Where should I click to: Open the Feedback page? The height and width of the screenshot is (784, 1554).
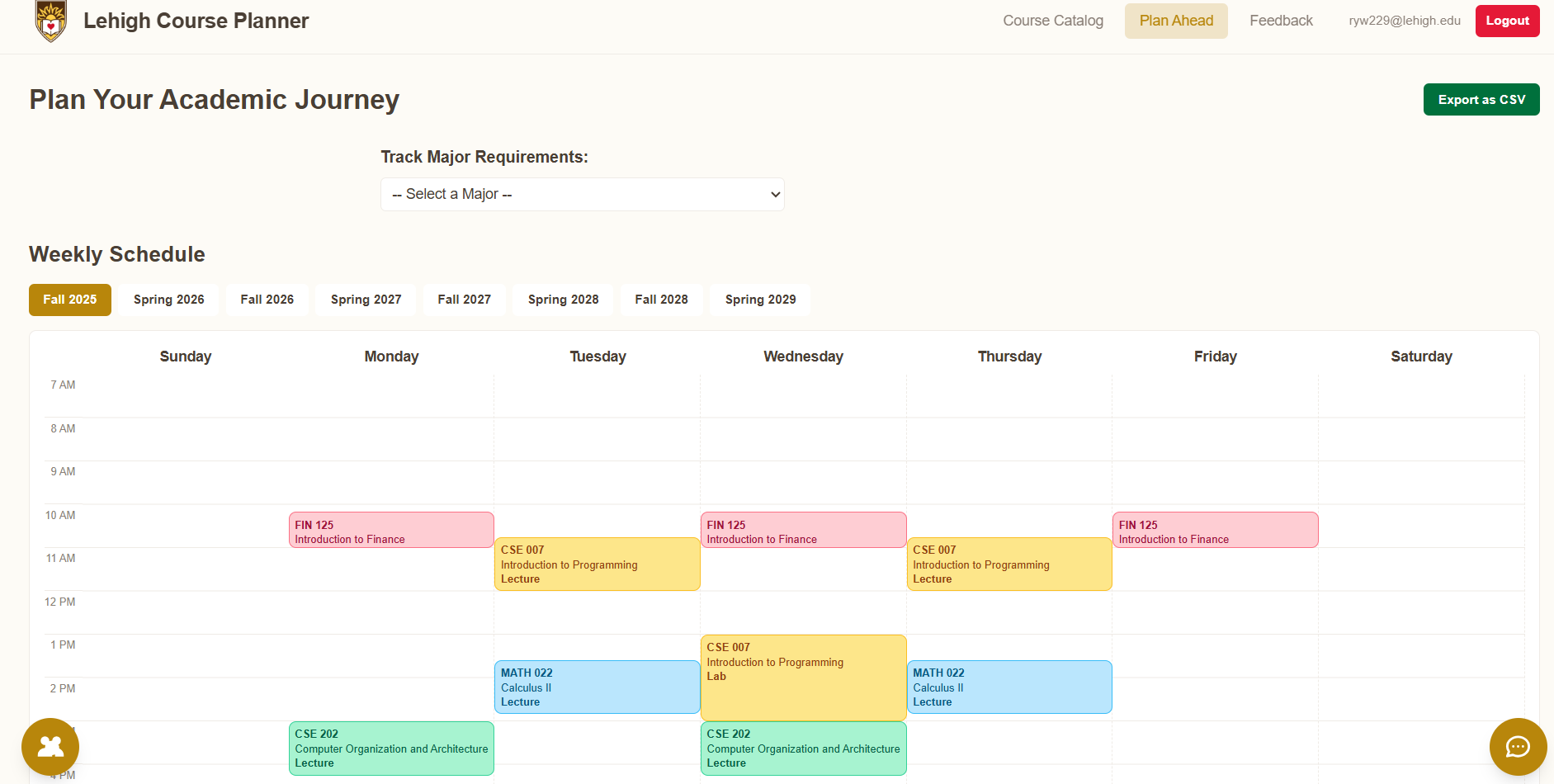[x=1281, y=20]
